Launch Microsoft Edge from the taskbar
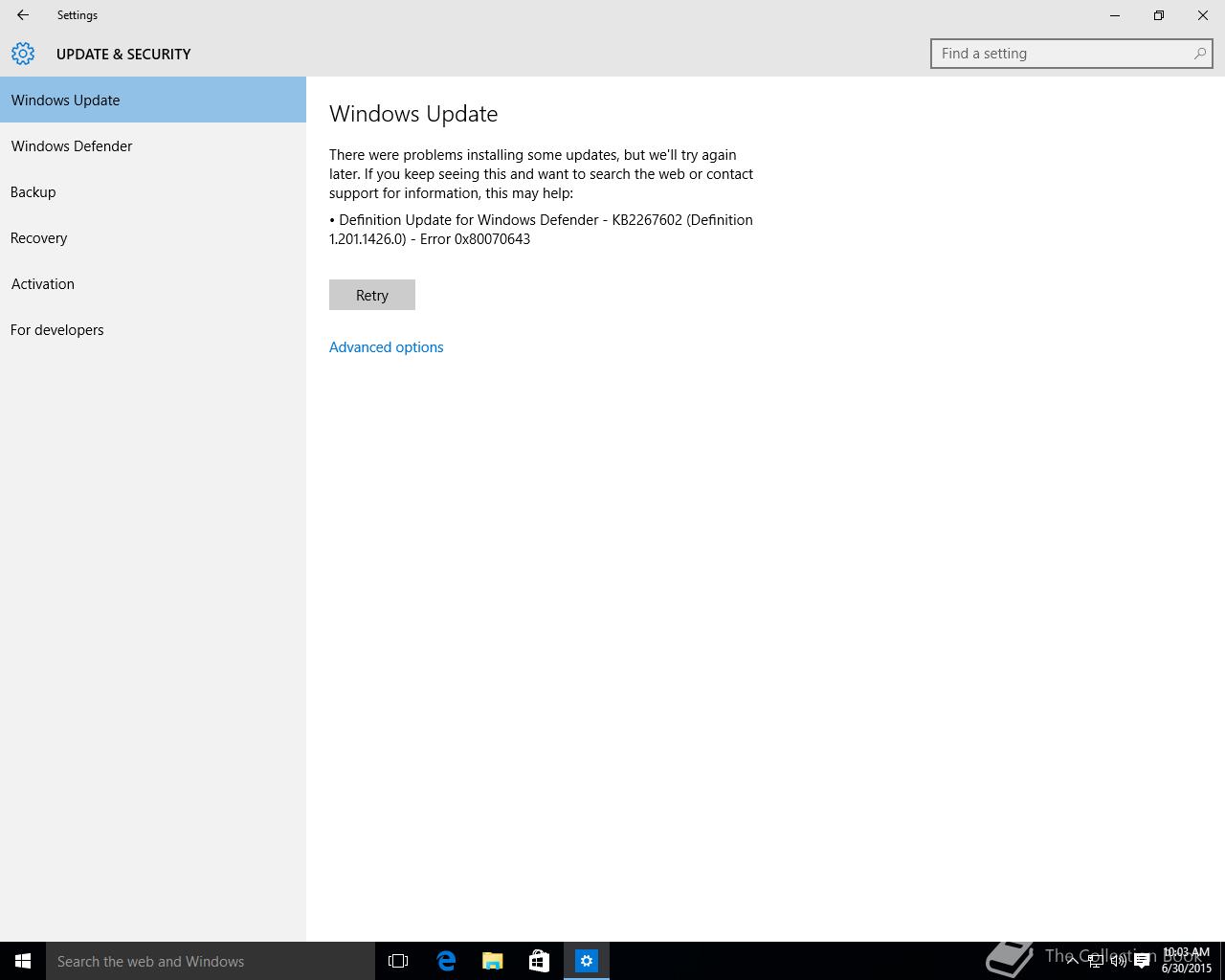The image size is (1225, 980). (446, 961)
